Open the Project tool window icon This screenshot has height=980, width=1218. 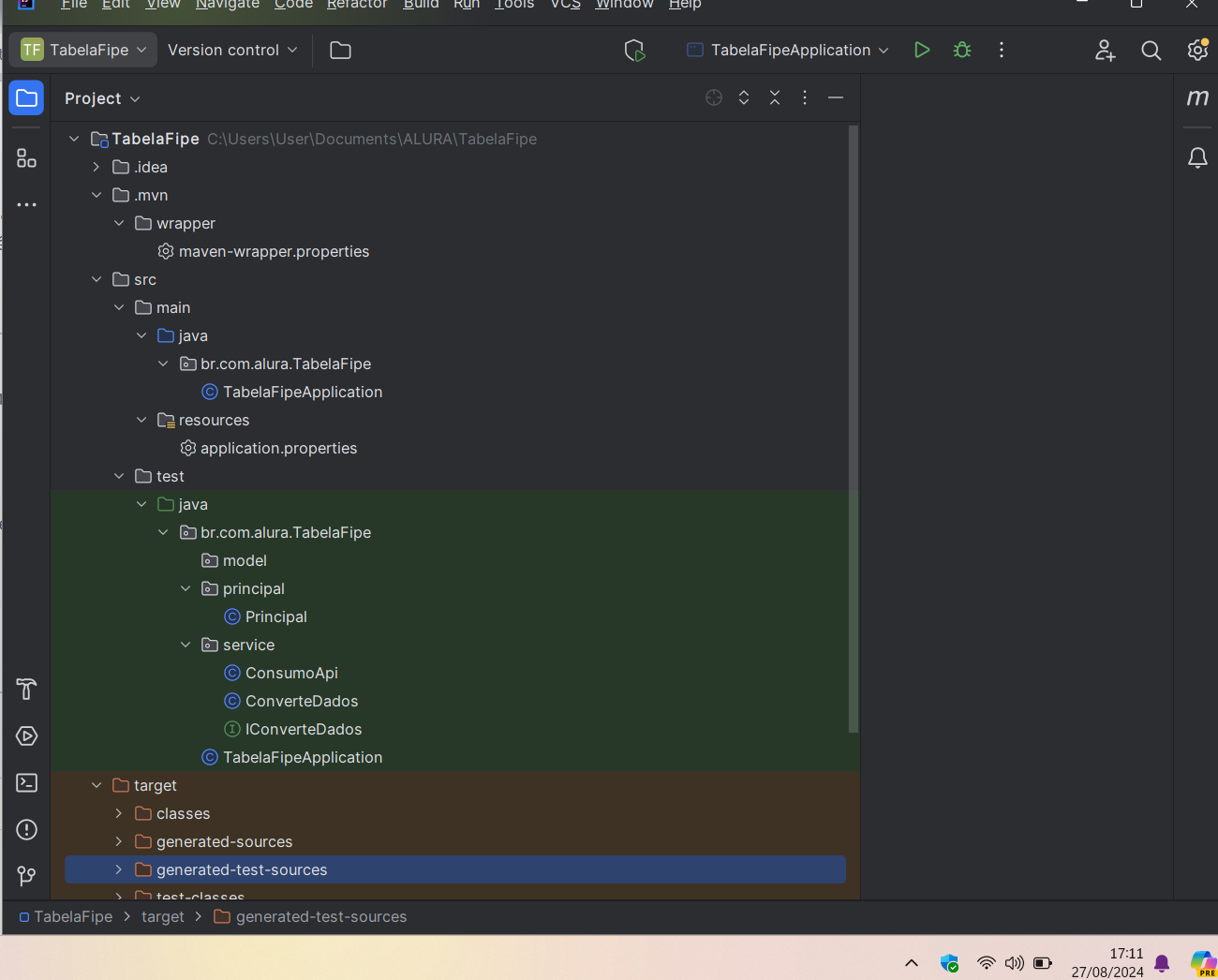tap(26, 98)
